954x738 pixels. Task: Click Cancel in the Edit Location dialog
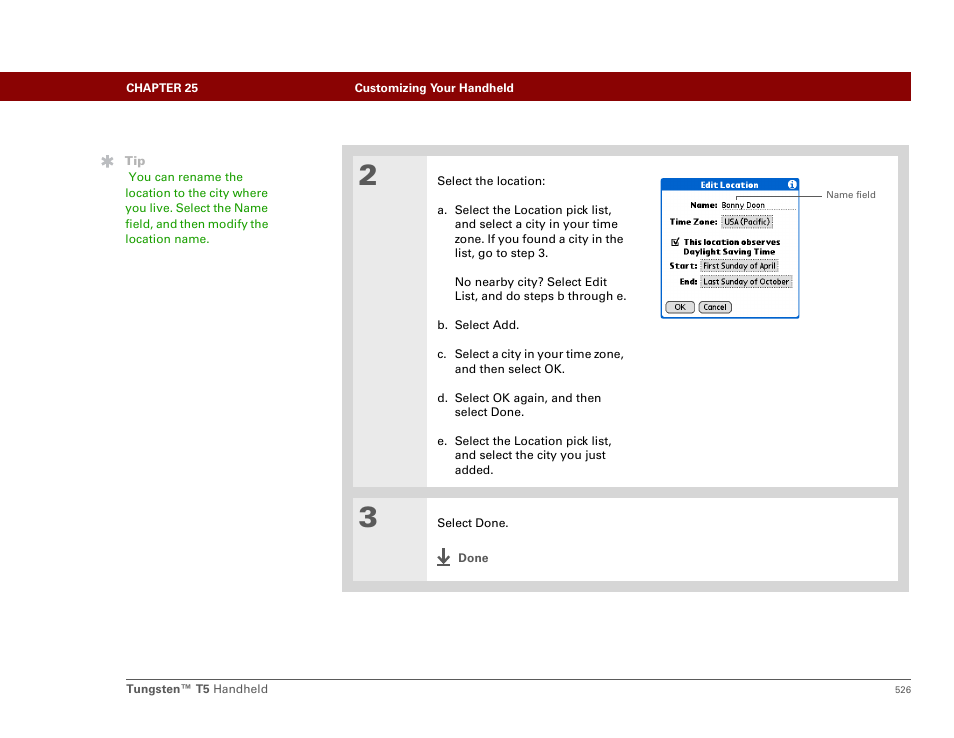(x=715, y=307)
